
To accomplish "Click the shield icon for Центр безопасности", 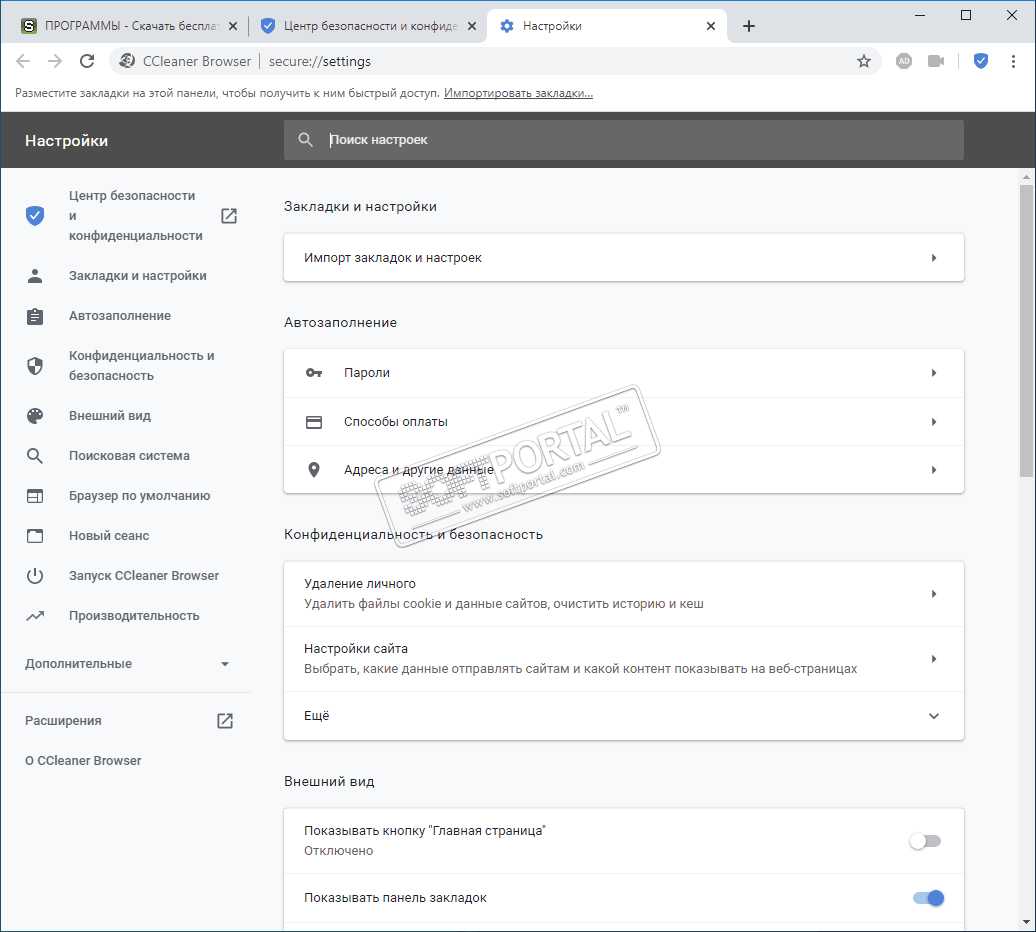I will coord(35,216).
